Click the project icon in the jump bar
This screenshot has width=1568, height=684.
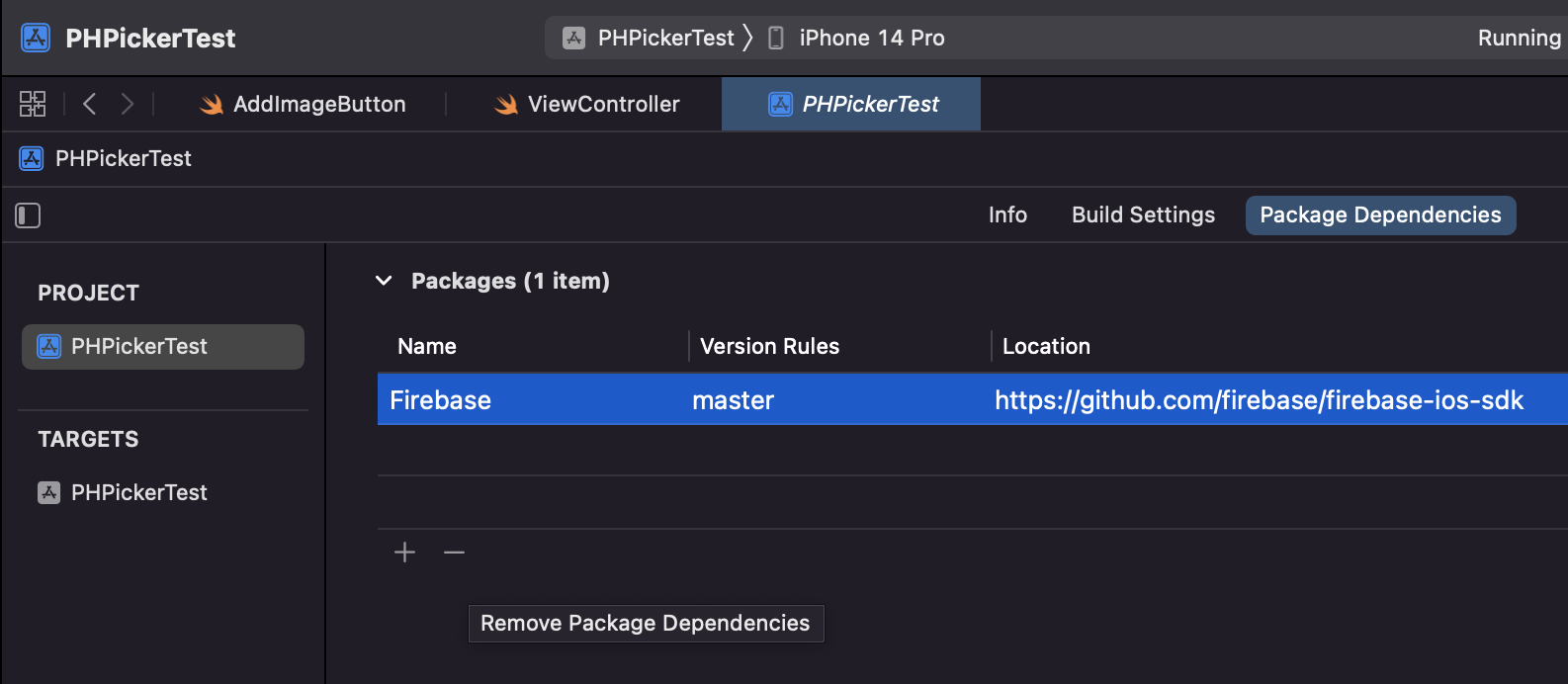(x=32, y=158)
